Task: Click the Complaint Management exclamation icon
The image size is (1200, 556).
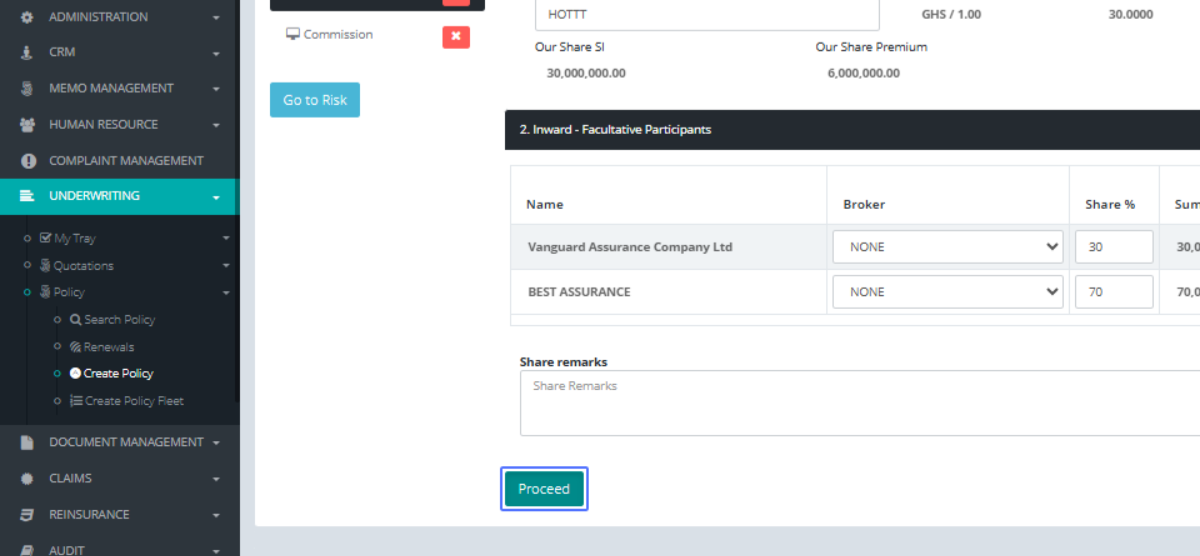Action: pos(27,161)
